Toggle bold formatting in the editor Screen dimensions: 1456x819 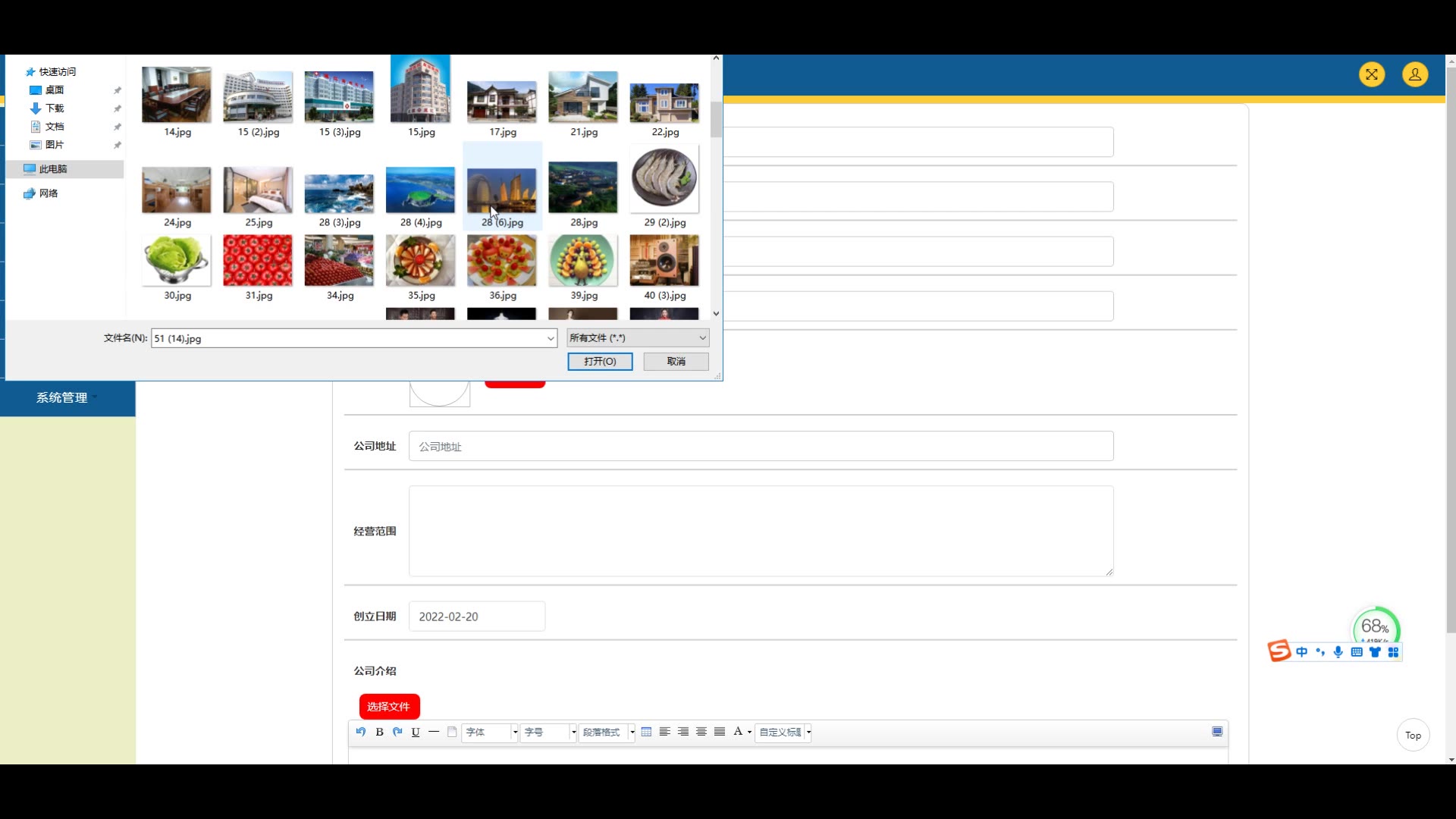tap(379, 732)
